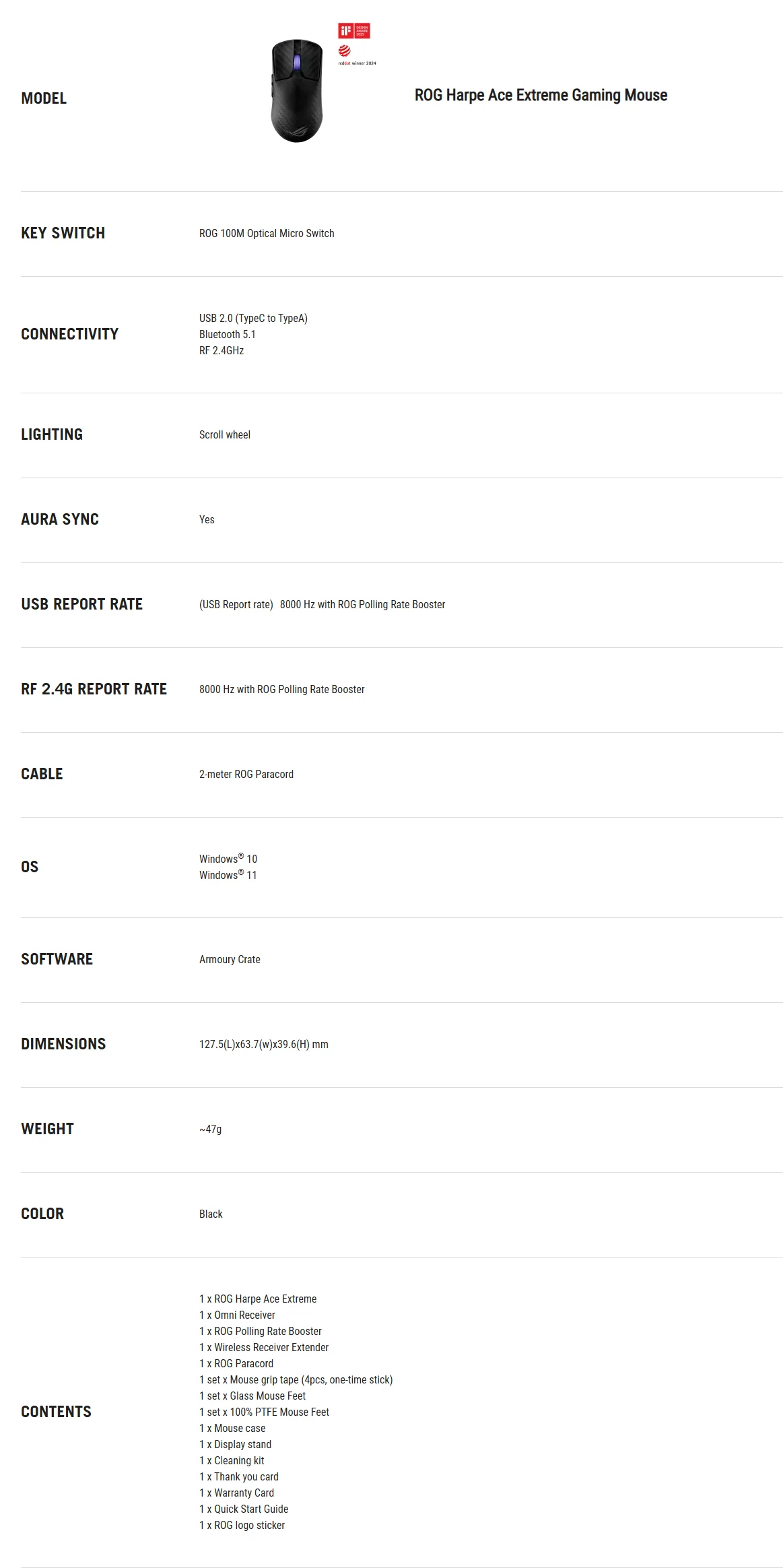Click the KEY SWITCH heading
The width and height of the screenshot is (783, 1568).
tap(63, 233)
